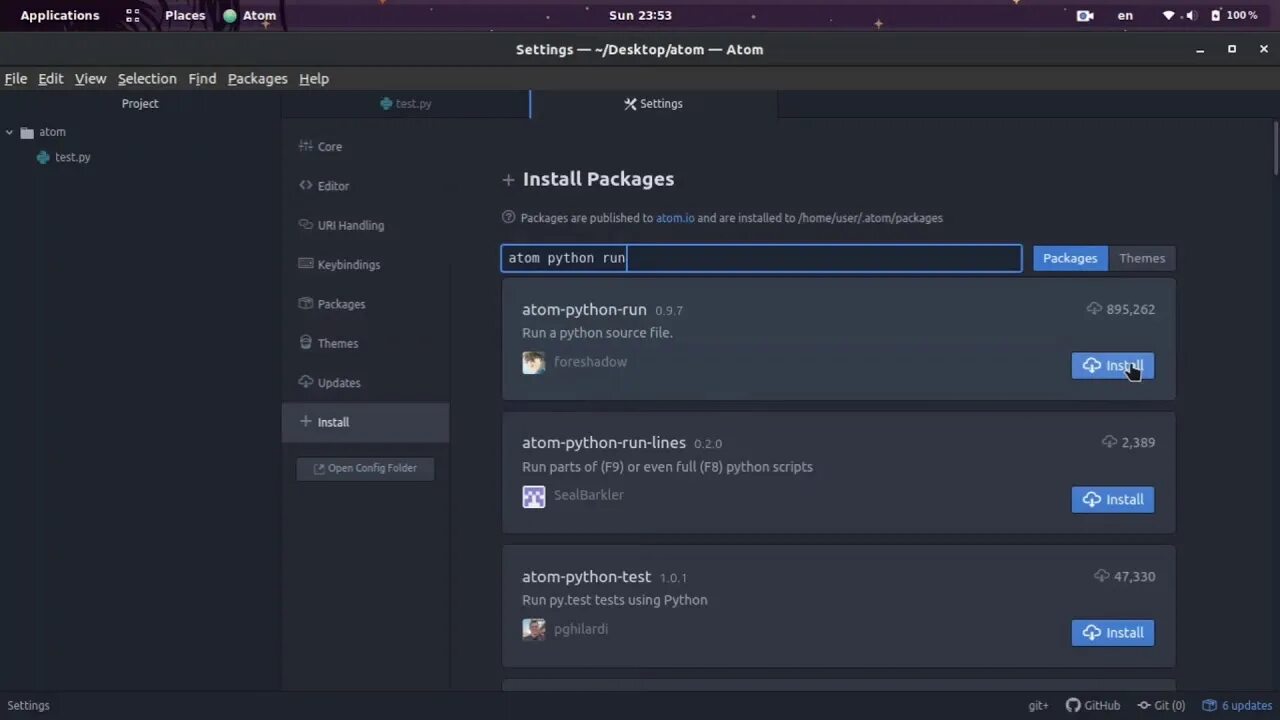Click the pghilardi author name
The image size is (1280, 720).
point(581,629)
